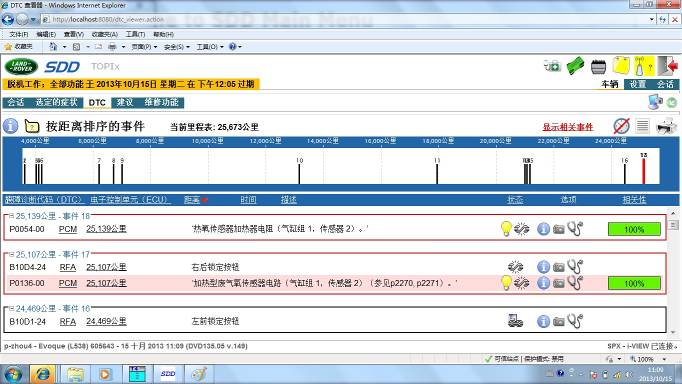
Task: Click the light bulb icon for P0054-00
Action: click(506, 228)
